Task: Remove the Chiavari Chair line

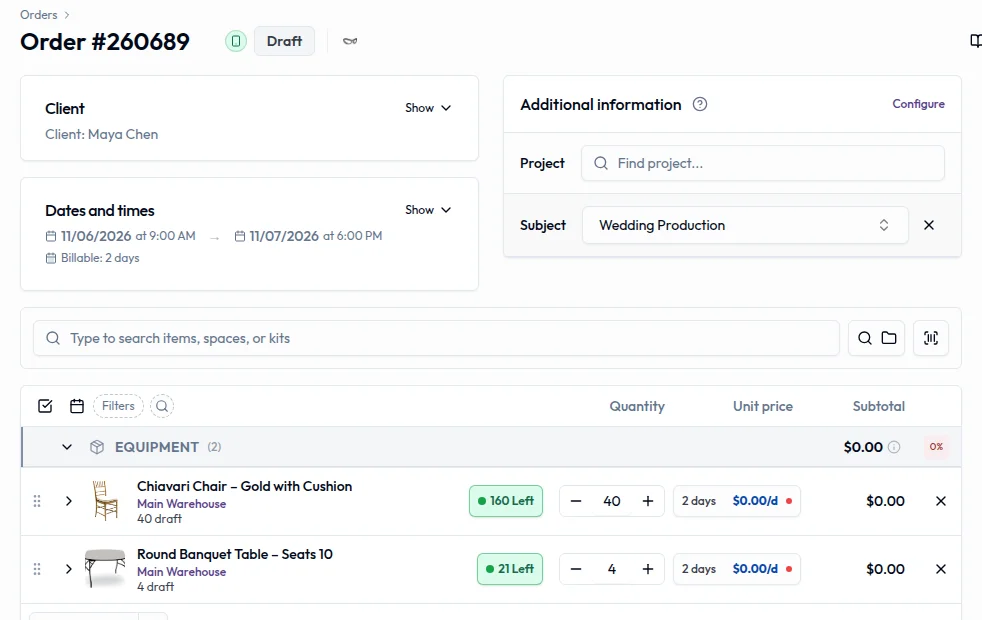Action: (941, 501)
